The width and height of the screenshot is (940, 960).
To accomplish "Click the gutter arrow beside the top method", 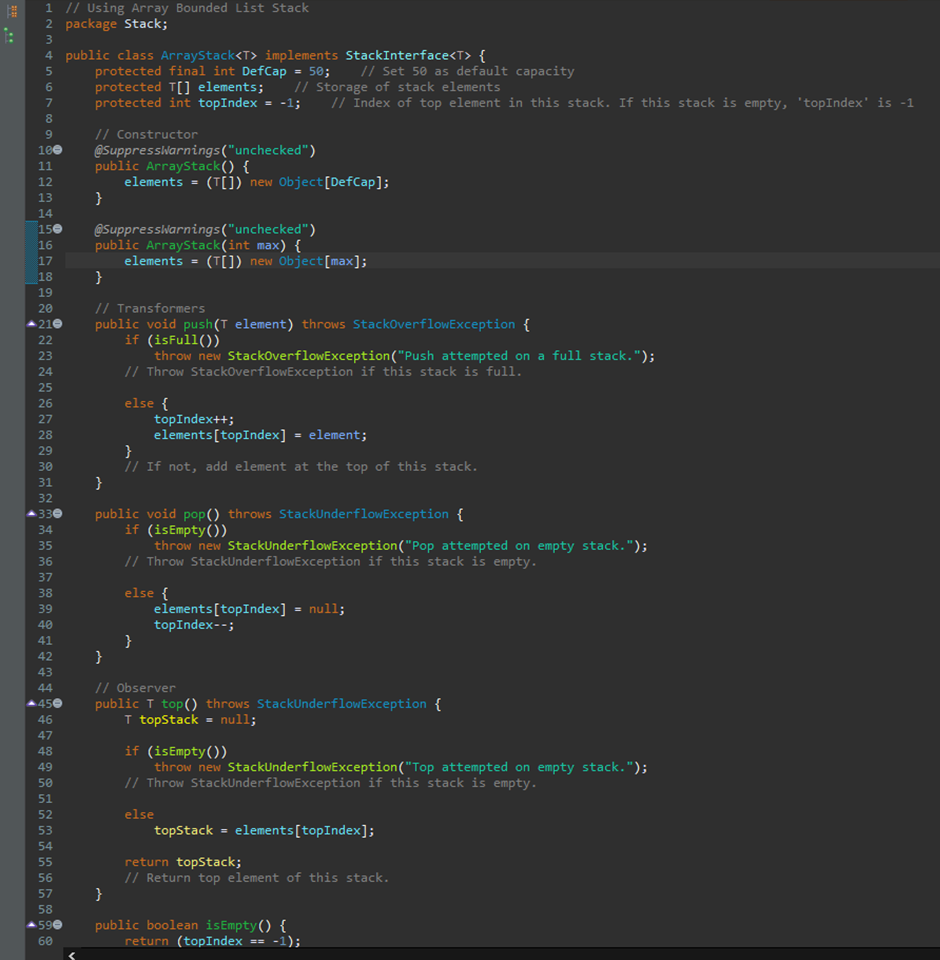I will click(33, 703).
